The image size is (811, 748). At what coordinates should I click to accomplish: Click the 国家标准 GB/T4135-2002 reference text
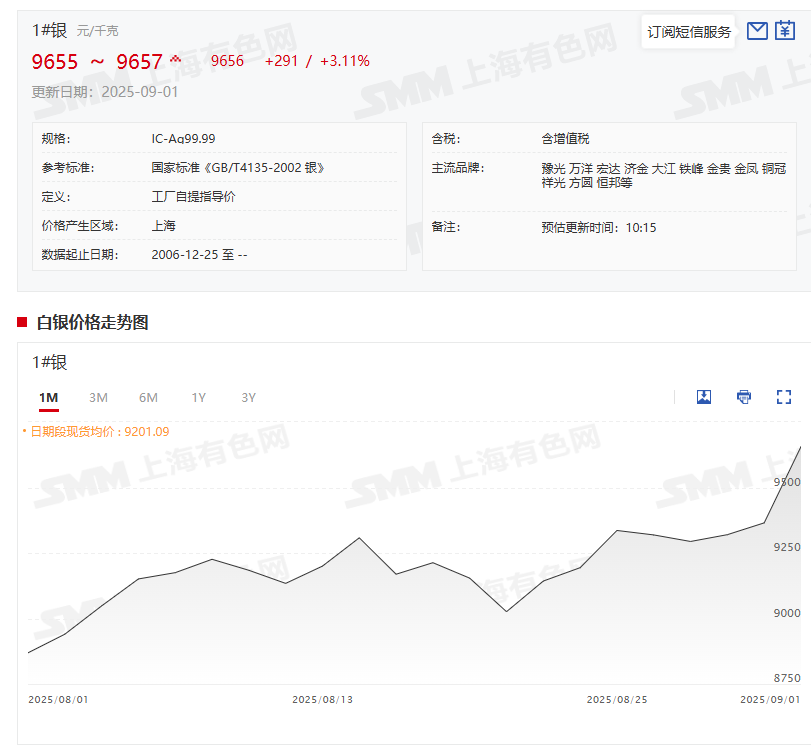tap(238, 168)
